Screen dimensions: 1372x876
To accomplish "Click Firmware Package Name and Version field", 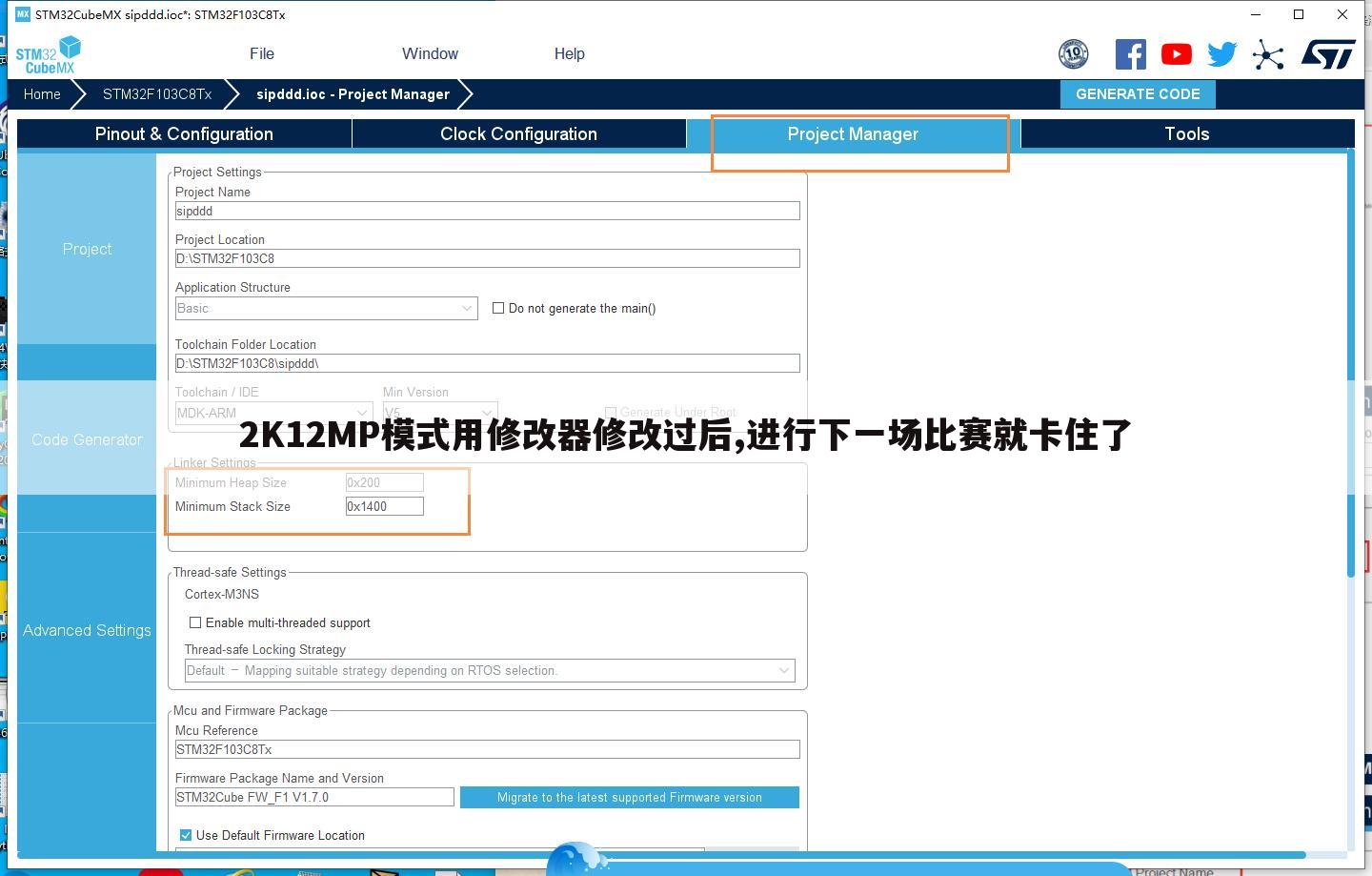I will click(x=314, y=798).
